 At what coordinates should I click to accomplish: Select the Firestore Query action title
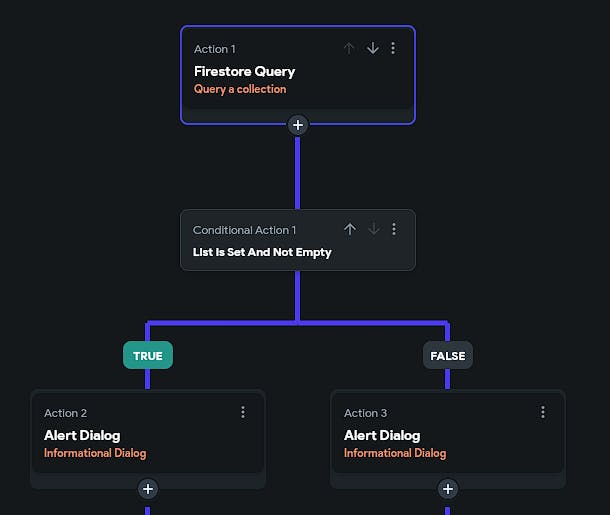point(244,71)
